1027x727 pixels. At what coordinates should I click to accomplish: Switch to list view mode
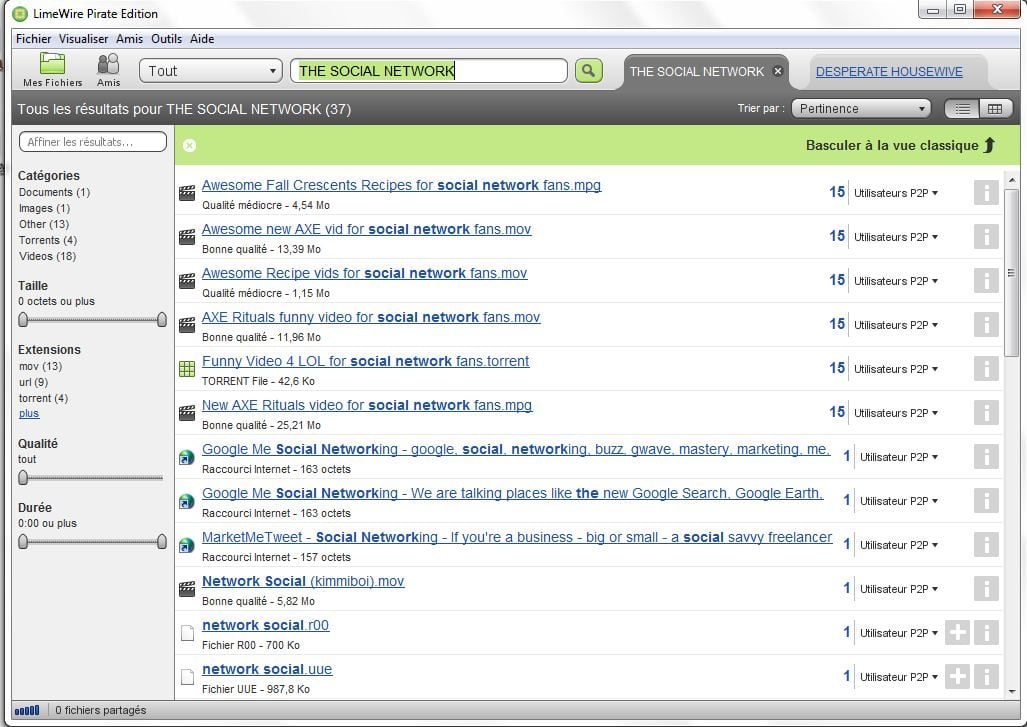[x=963, y=109]
